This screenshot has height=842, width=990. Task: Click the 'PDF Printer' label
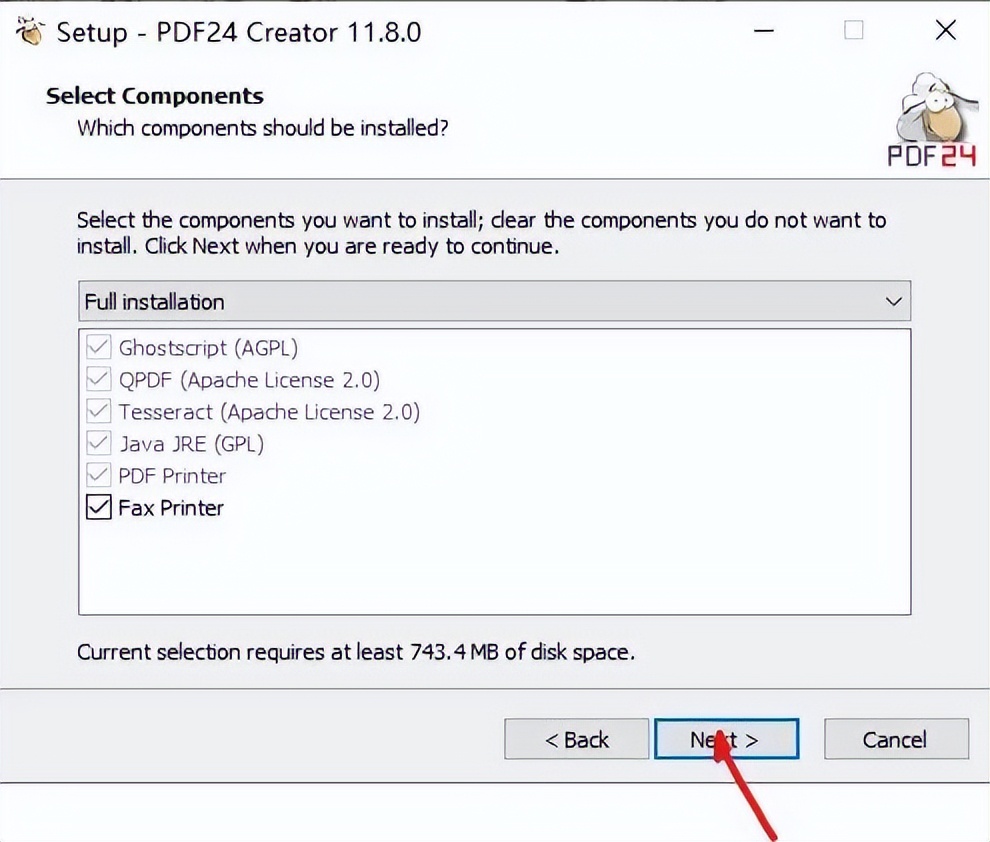click(x=172, y=476)
